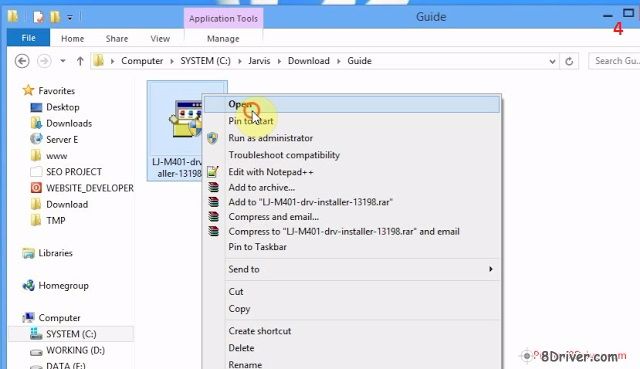Choose Create shortcut
This screenshot has width=640, height=369.
[x=351, y=331]
